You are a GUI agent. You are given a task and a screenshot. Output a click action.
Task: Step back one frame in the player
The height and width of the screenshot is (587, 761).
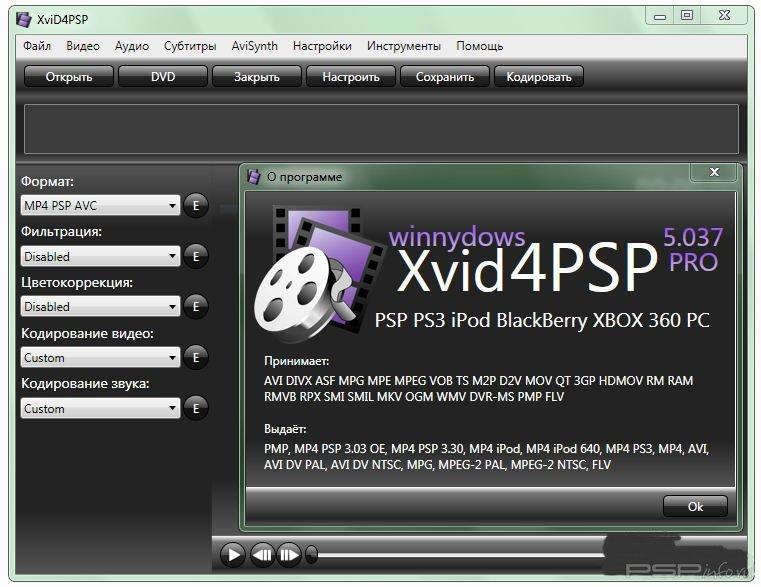262,554
